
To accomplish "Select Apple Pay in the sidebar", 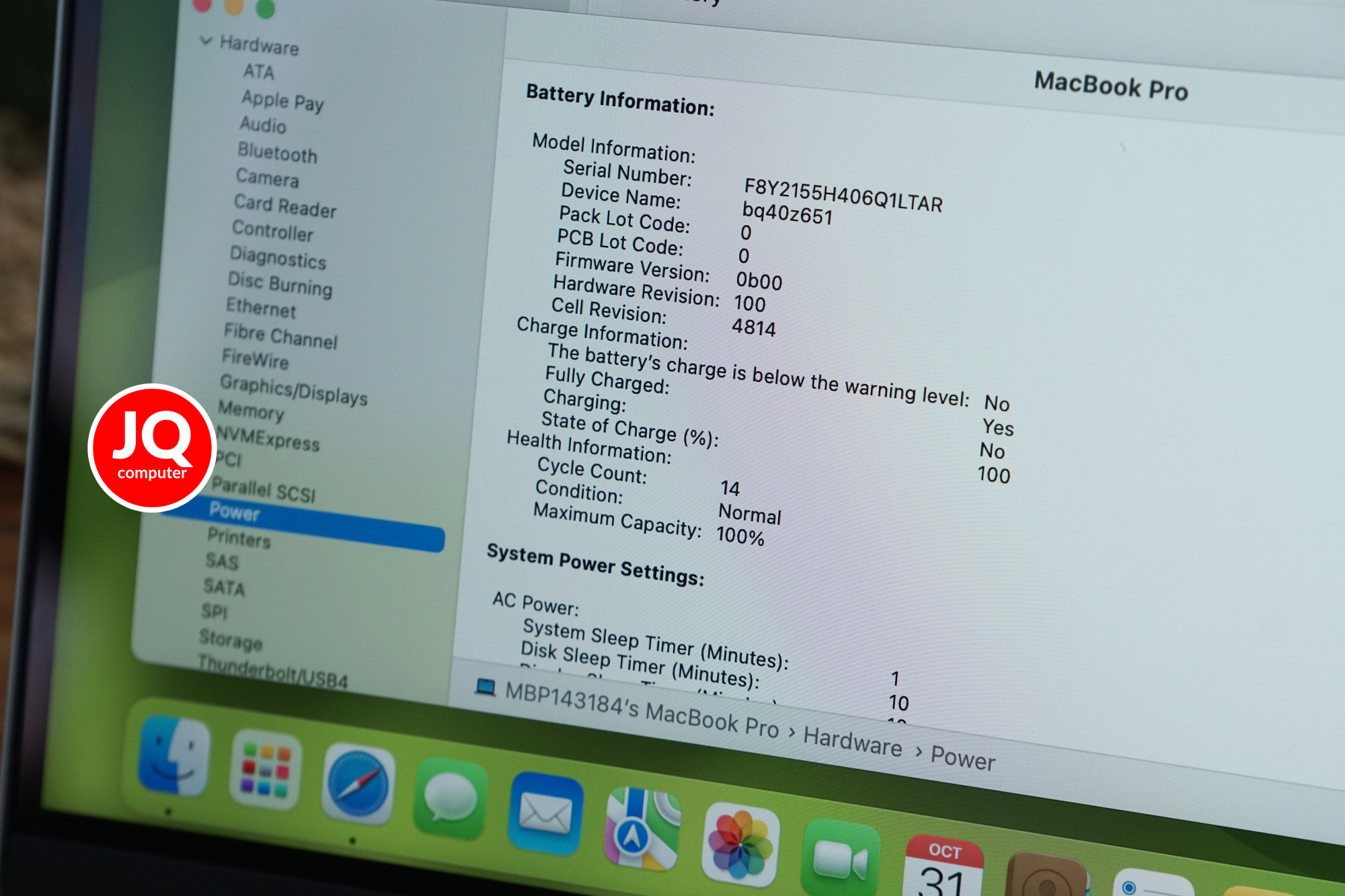I will click(282, 100).
